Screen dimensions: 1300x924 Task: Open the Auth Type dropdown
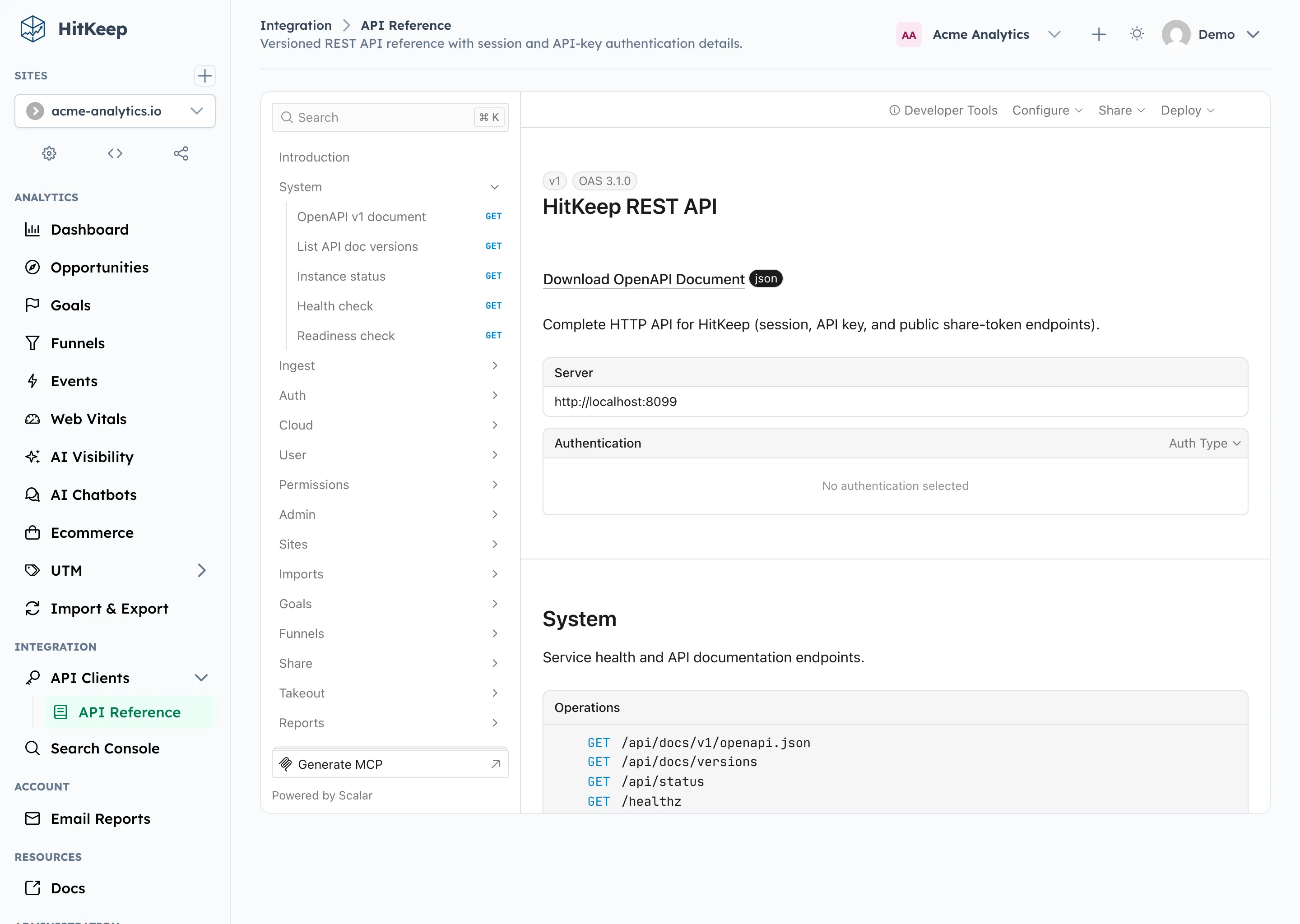point(1204,443)
